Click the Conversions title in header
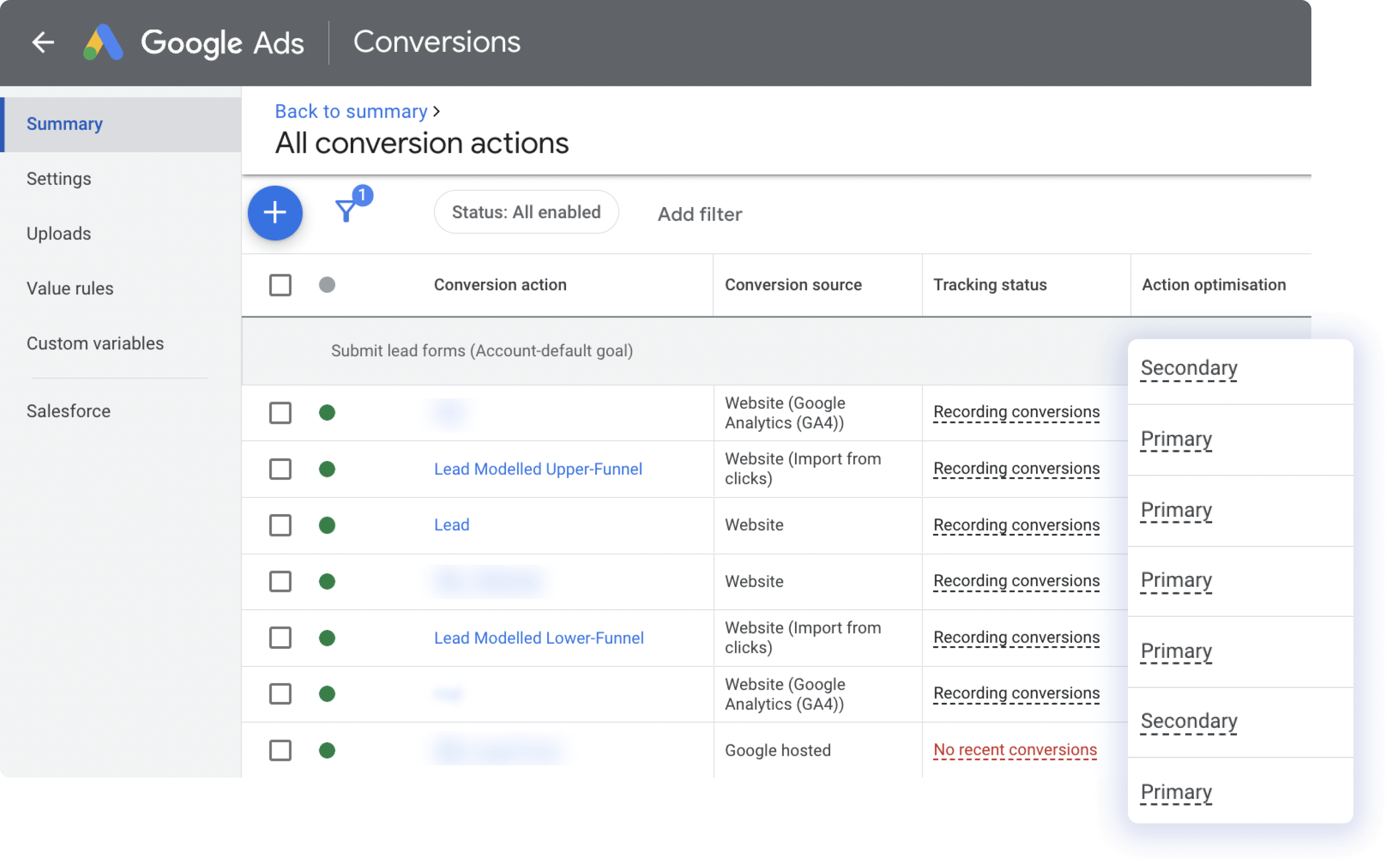Screen dimensions: 1394x868 [x=437, y=42]
